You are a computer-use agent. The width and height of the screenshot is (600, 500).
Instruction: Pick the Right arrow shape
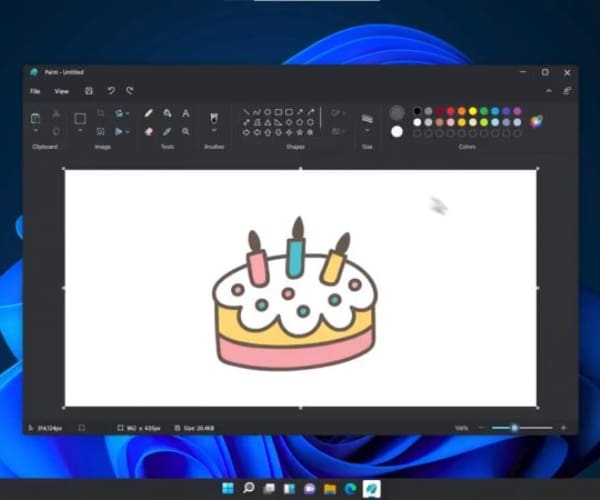(246, 133)
